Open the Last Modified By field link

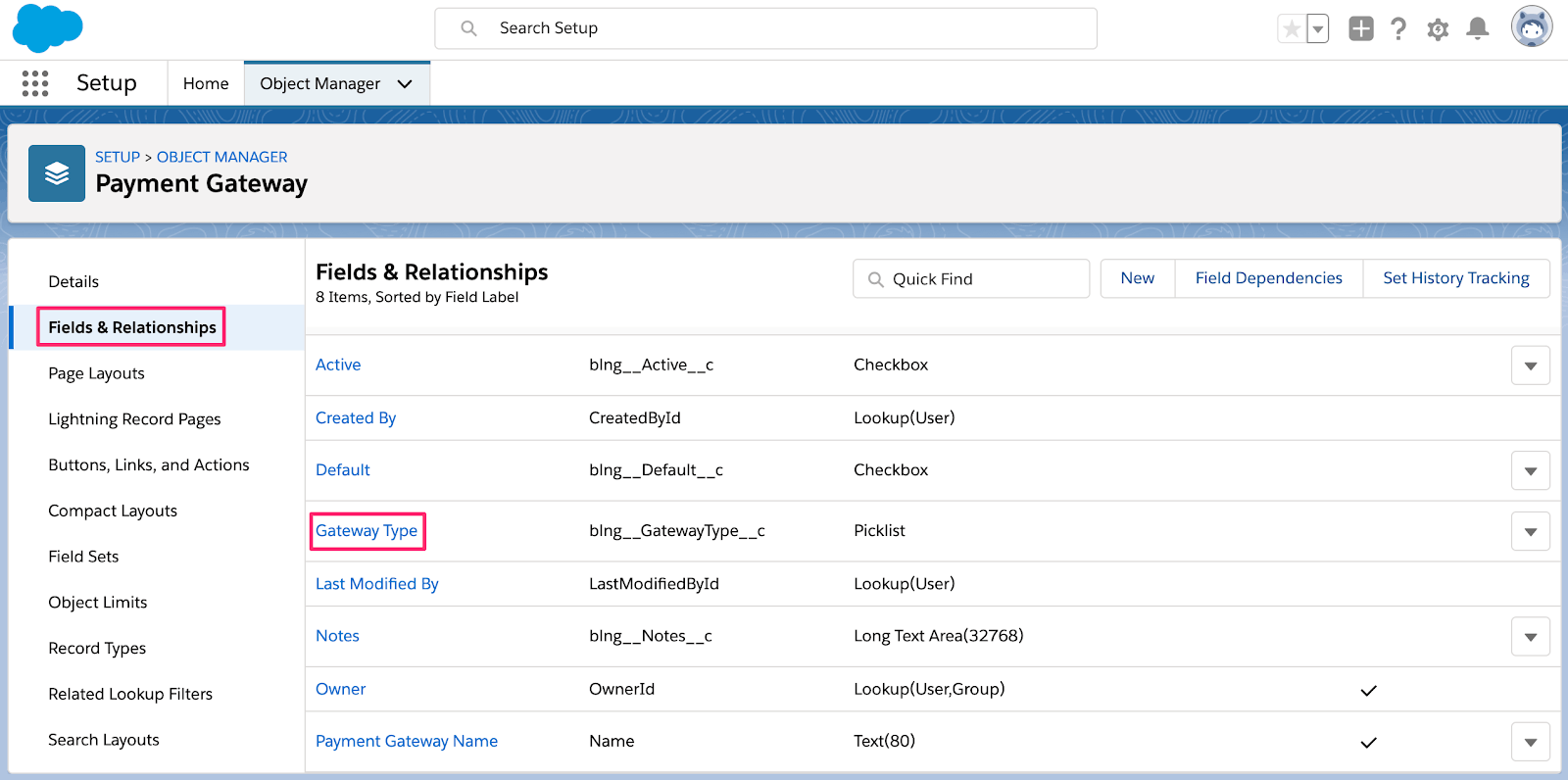[x=377, y=584]
